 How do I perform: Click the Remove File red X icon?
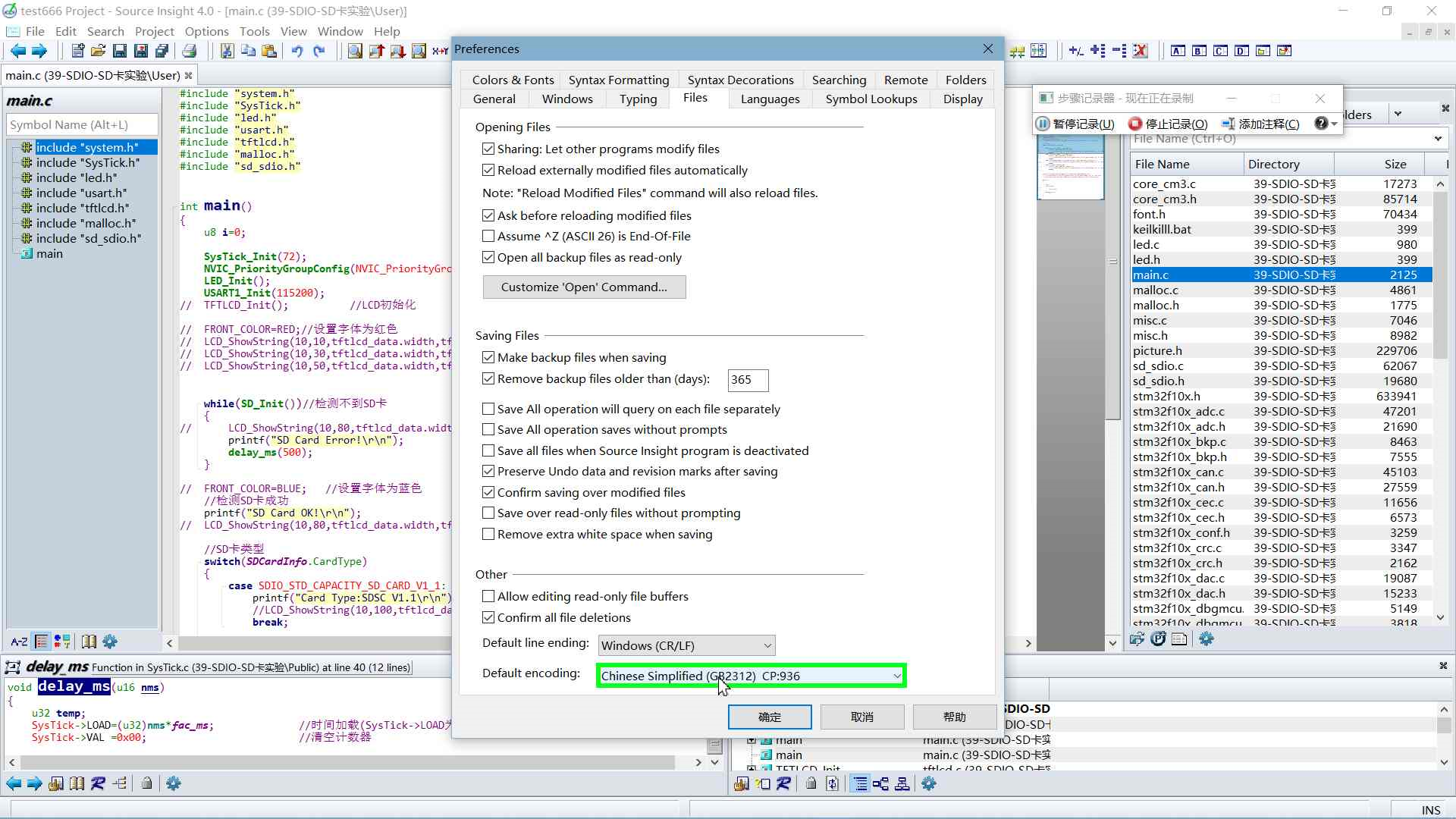click(x=1140, y=51)
